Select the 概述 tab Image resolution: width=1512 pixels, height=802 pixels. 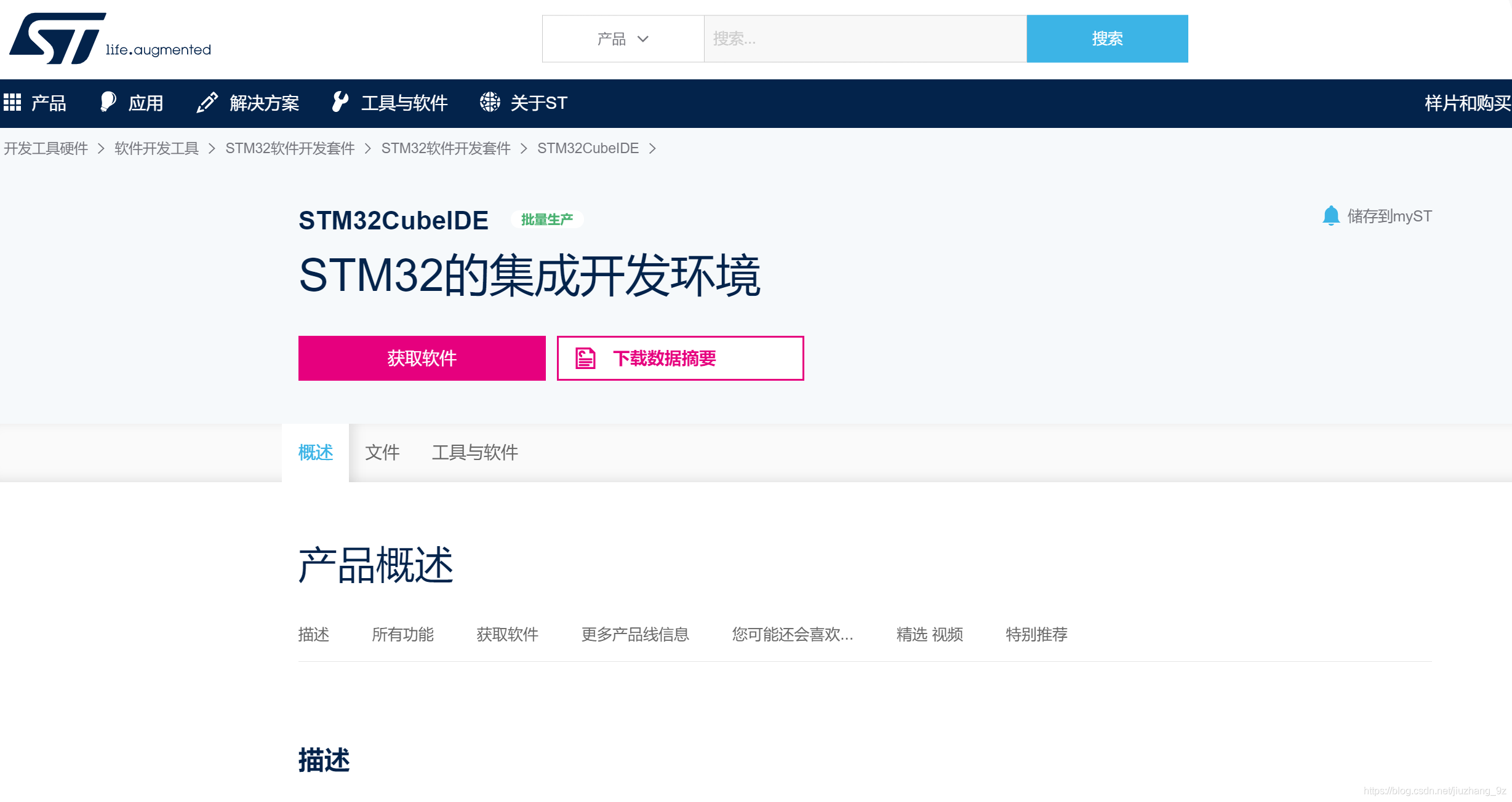click(x=316, y=453)
